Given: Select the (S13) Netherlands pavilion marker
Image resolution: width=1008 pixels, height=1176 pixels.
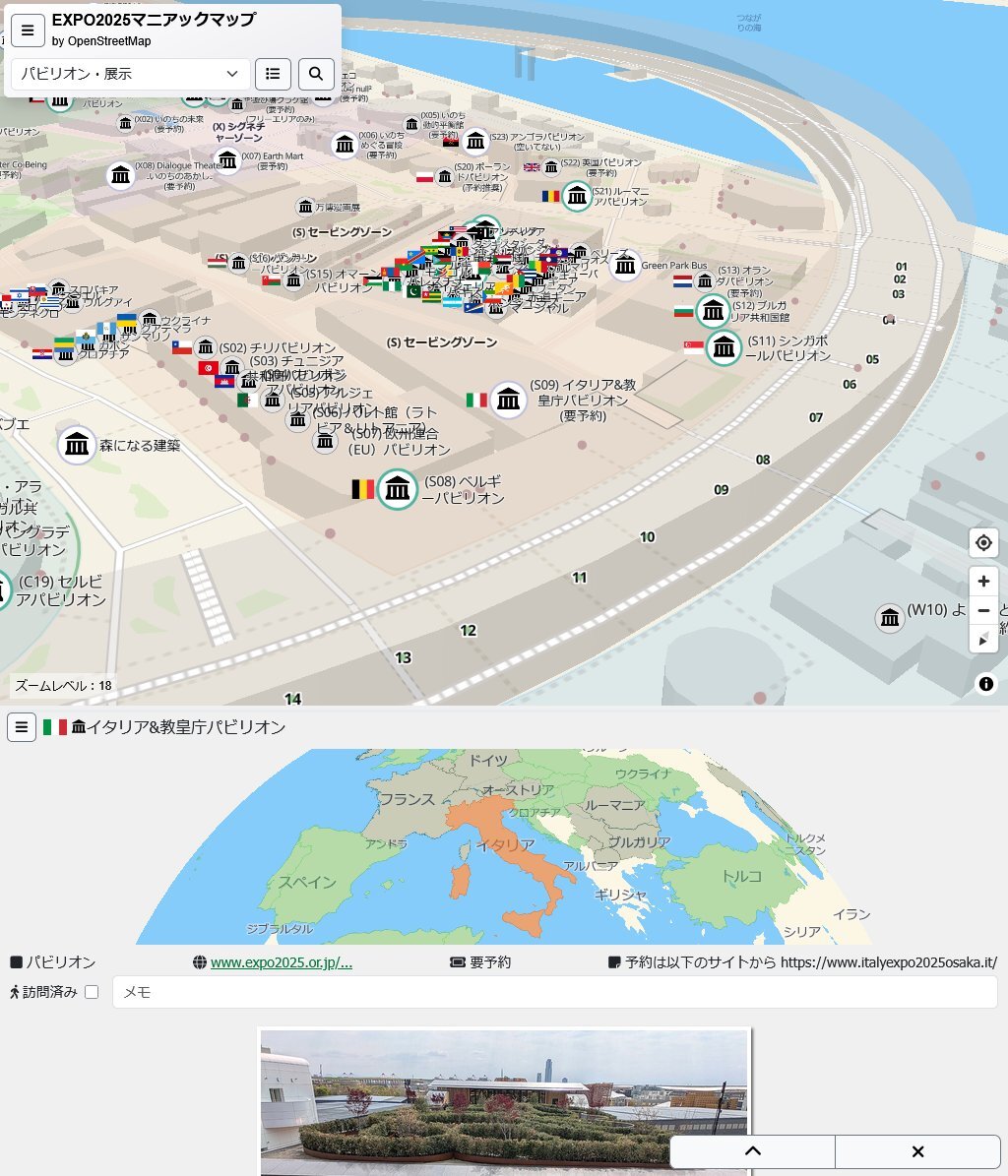Looking at the screenshot, I should [x=704, y=281].
